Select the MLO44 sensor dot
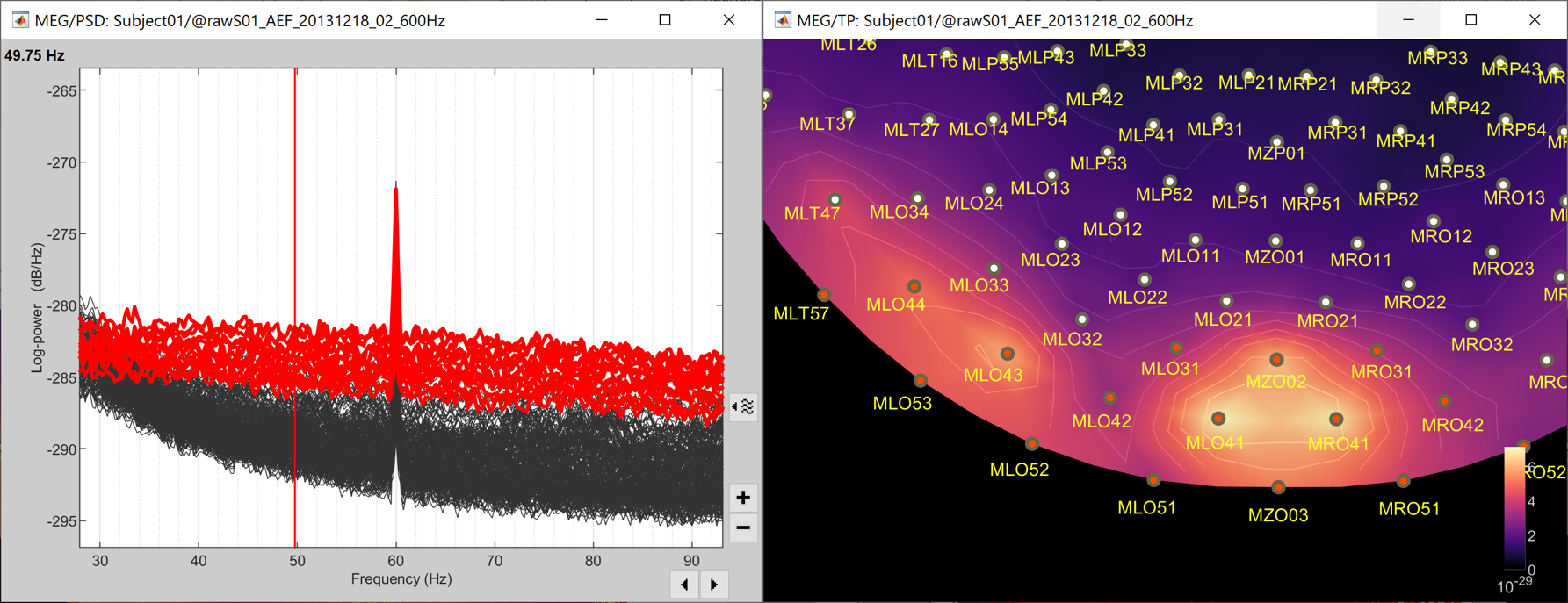This screenshot has width=1568, height=603. click(x=914, y=286)
